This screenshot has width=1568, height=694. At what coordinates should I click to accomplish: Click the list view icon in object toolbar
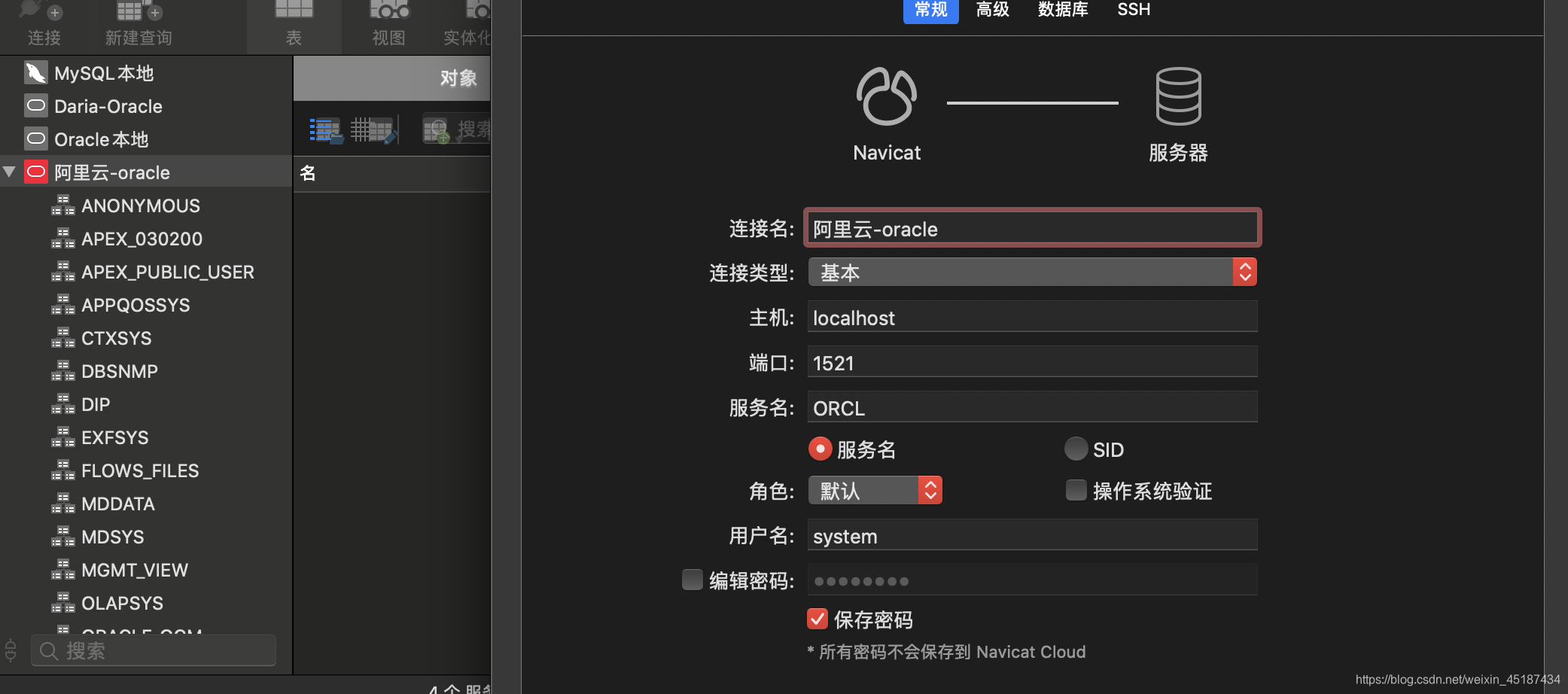(x=326, y=130)
